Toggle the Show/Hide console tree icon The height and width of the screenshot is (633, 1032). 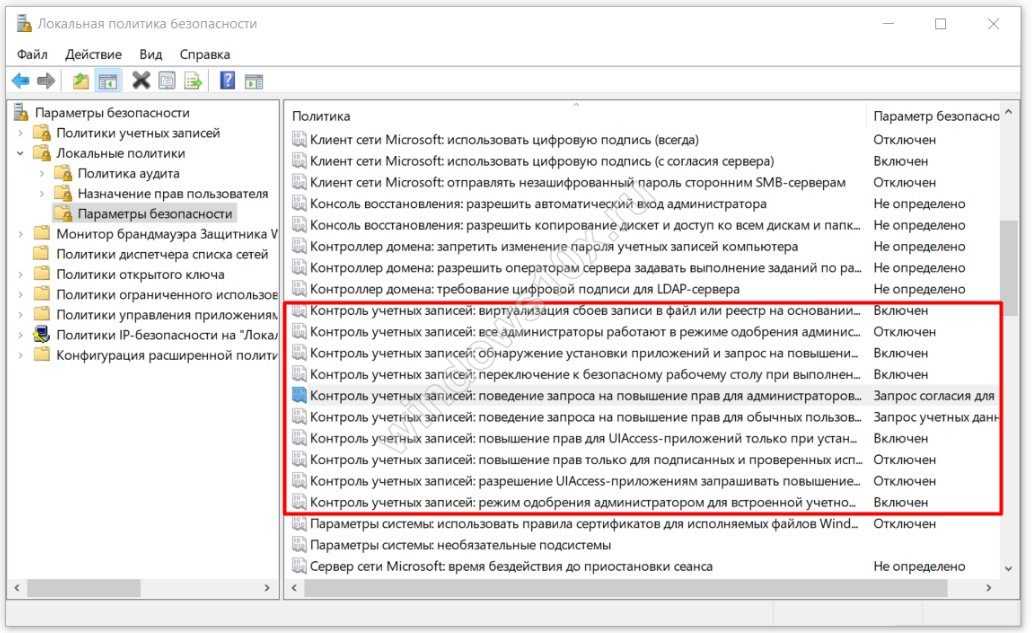(107, 81)
